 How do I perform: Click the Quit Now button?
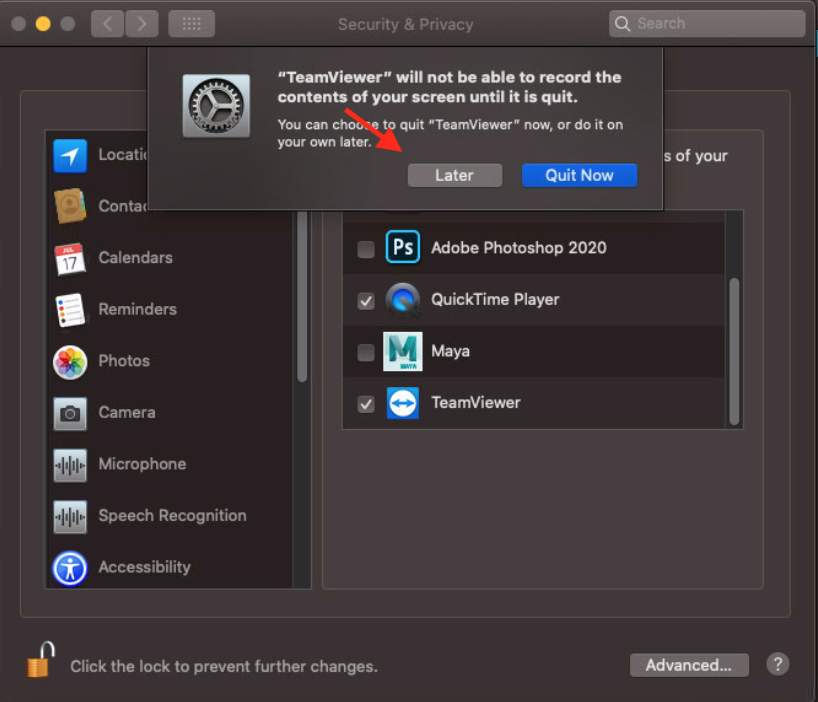coord(580,175)
